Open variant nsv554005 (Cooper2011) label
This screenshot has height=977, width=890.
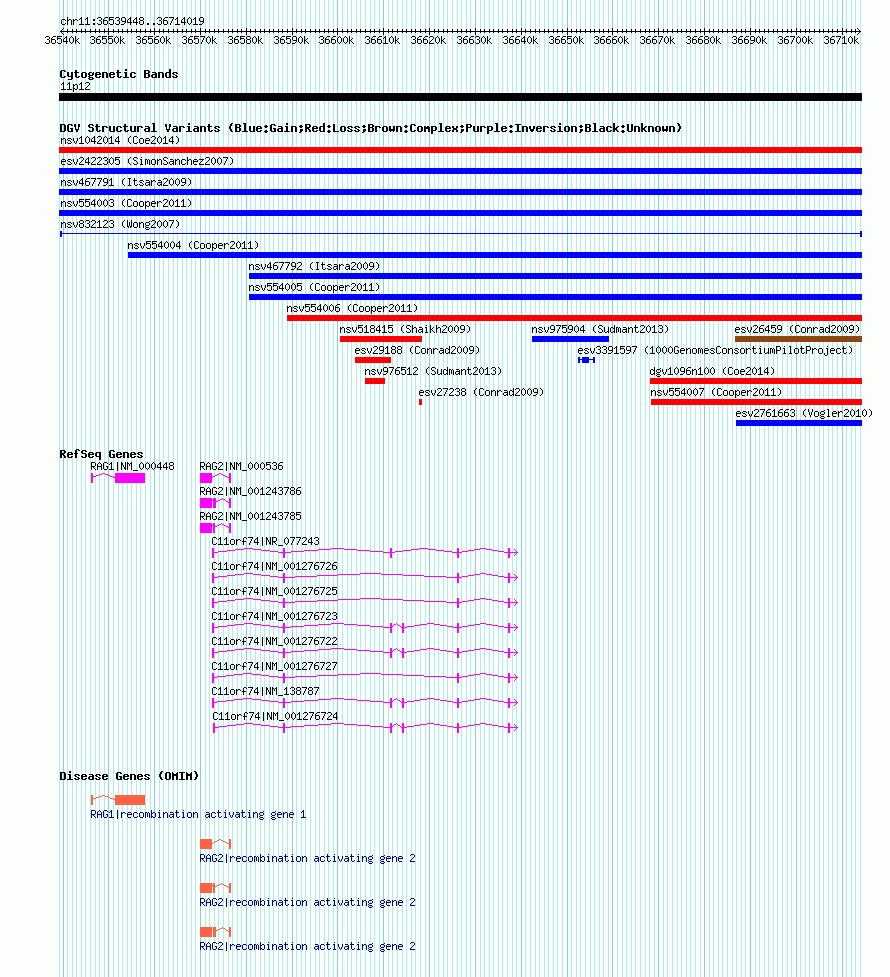(314, 287)
